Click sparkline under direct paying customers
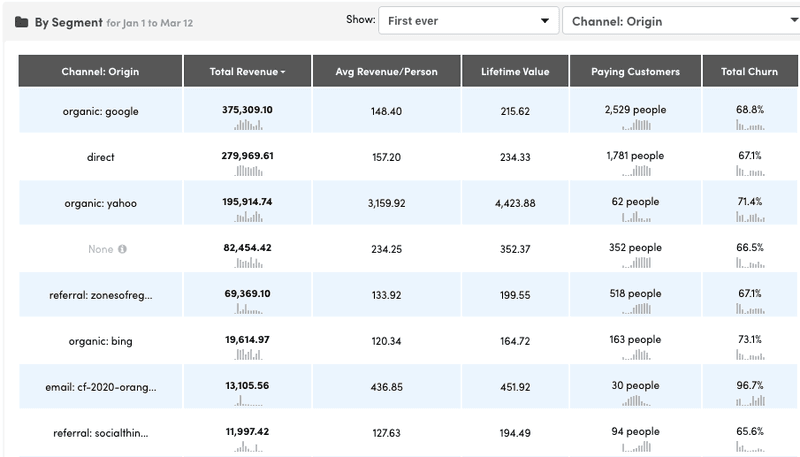 tap(635, 171)
